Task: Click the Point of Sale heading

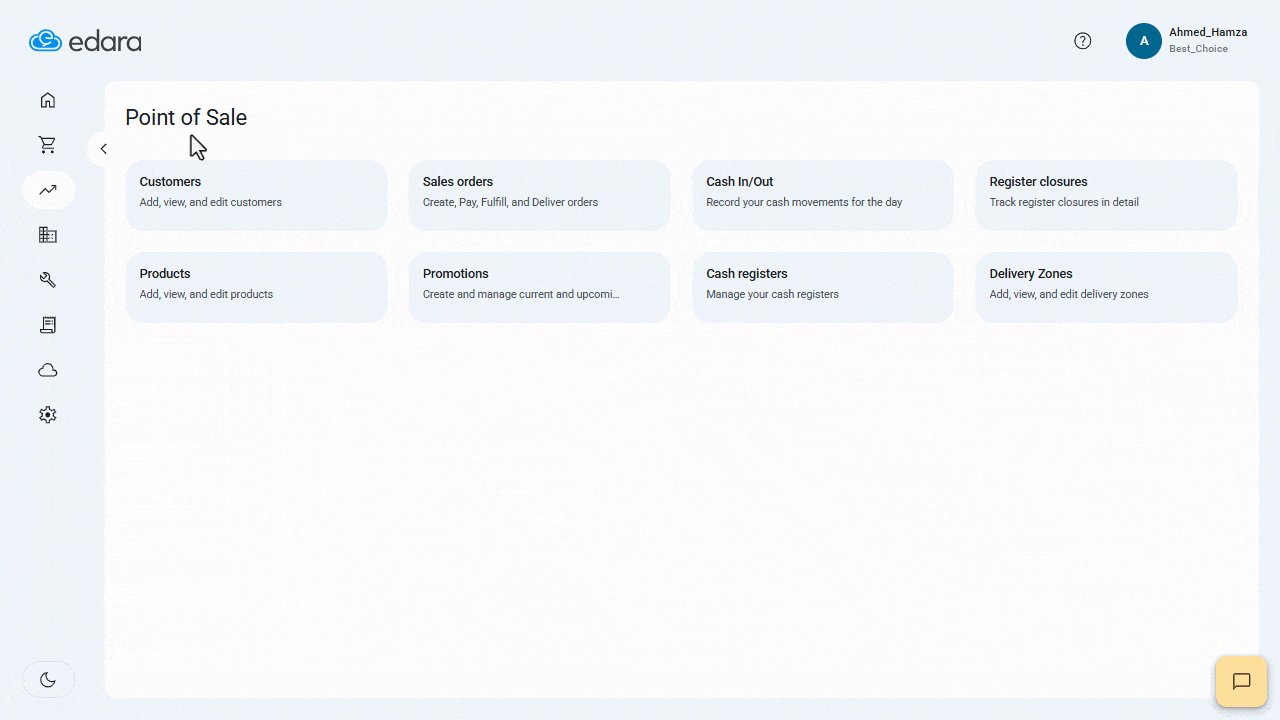Action: click(186, 117)
